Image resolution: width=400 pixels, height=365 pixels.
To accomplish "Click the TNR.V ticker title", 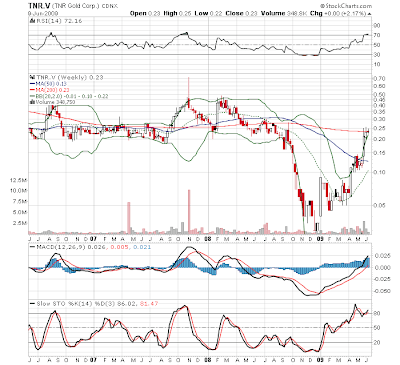I will (39, 6).
